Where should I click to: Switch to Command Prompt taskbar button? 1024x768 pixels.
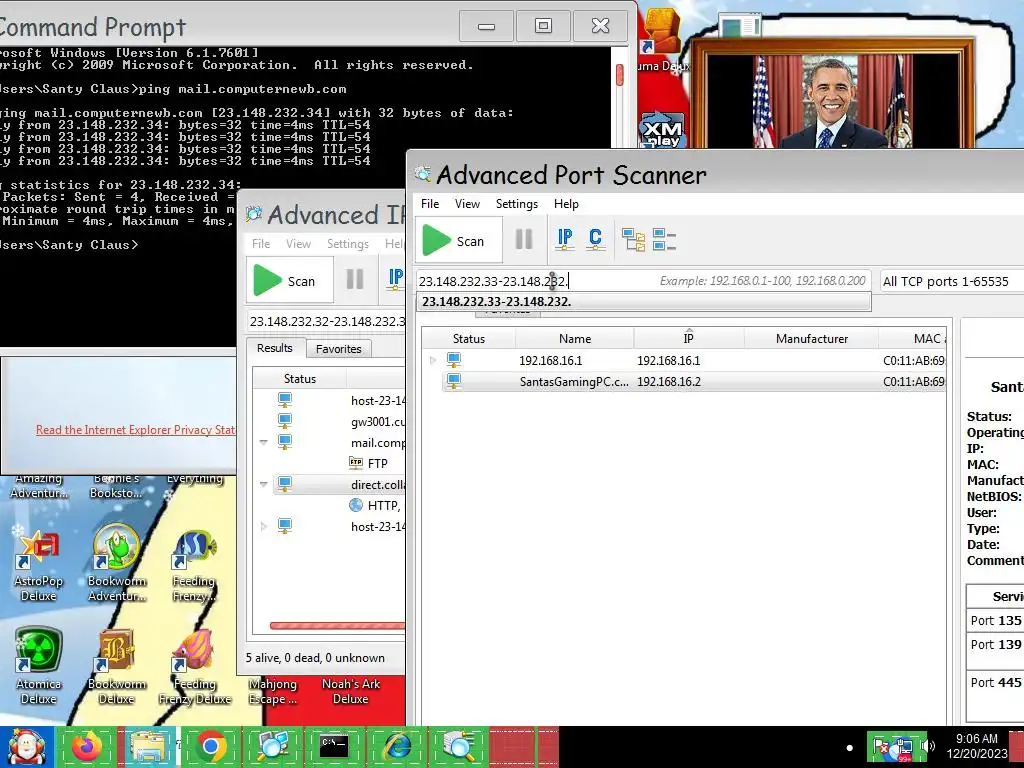tap(334, 746)
